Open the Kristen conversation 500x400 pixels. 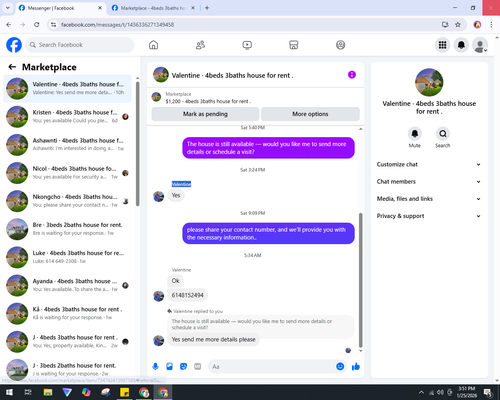pyautogui.click(x=68, y=117)
